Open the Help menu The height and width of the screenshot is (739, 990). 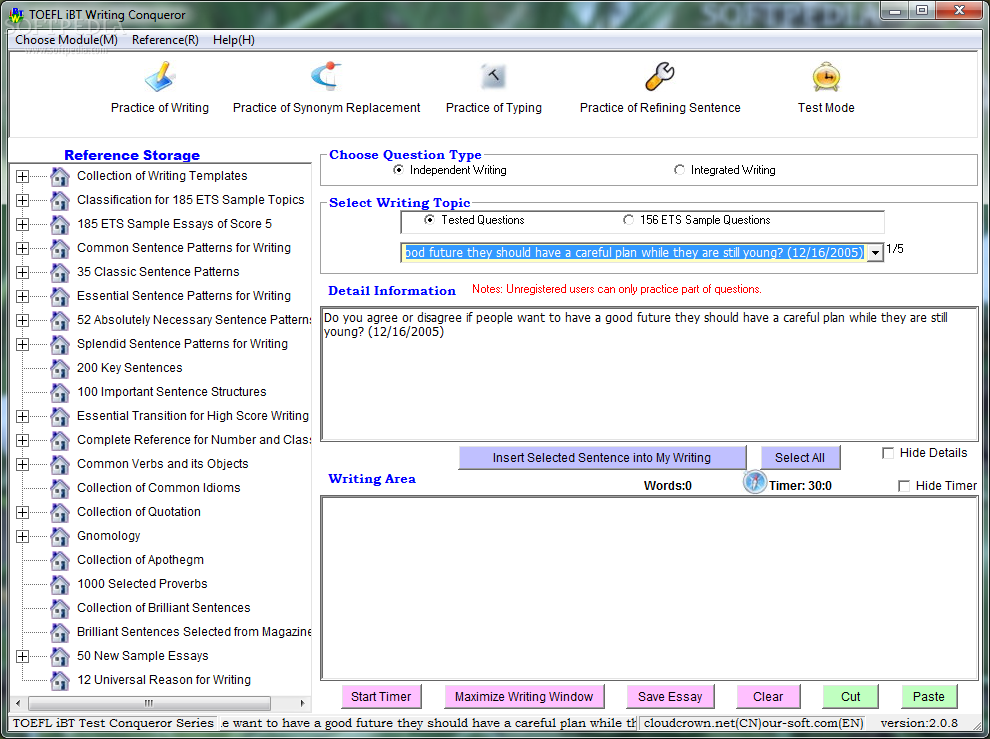(x=234, y=40)
